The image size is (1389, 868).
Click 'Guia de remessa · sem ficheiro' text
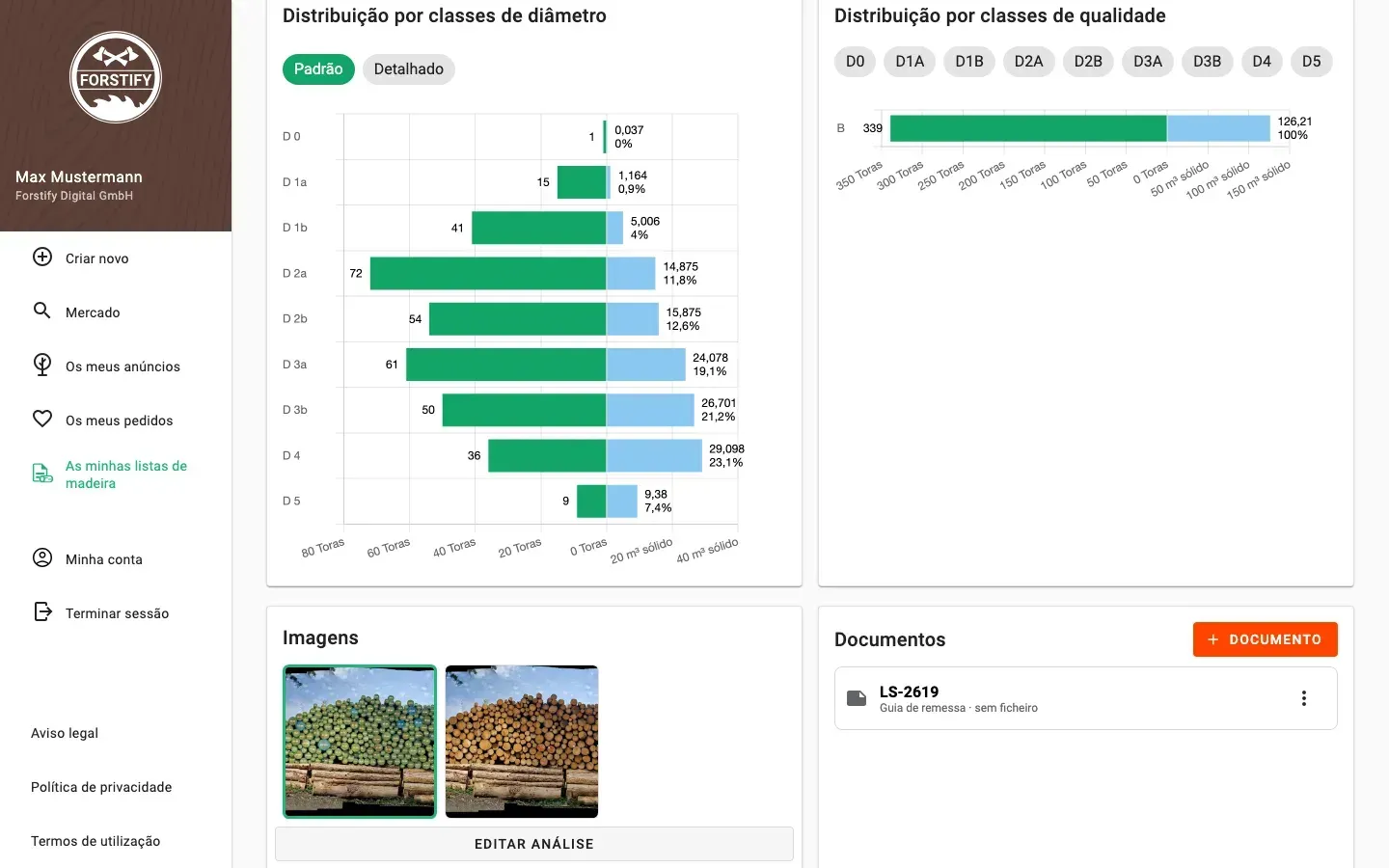[x=959, y=708]
